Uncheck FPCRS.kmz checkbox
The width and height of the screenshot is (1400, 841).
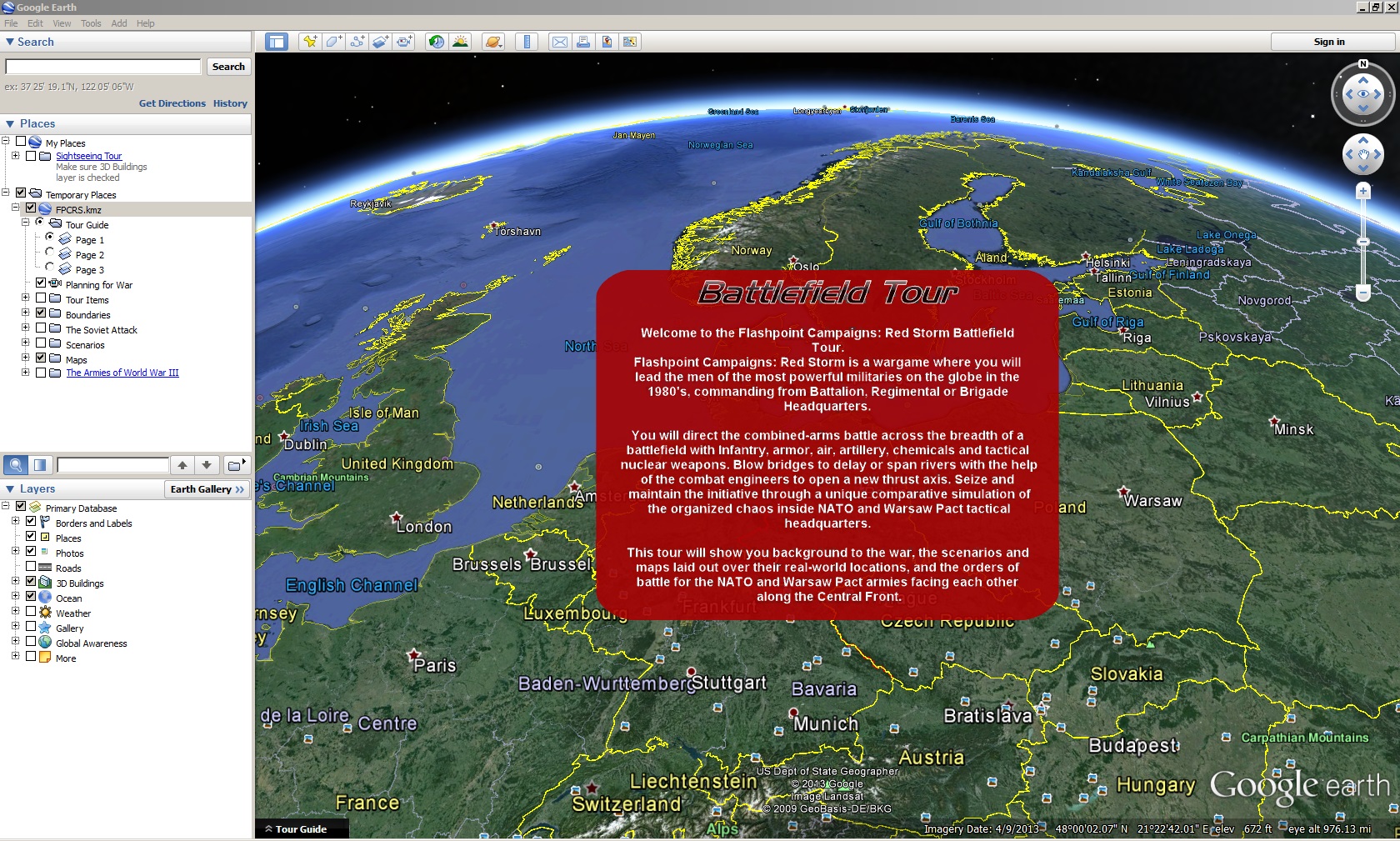pos(31,208)
